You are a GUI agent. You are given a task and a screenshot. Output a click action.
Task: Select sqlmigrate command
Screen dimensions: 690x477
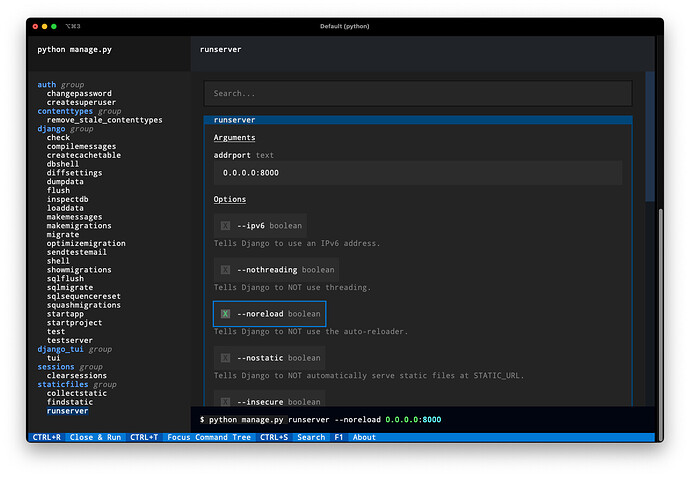tap(70, 287)
